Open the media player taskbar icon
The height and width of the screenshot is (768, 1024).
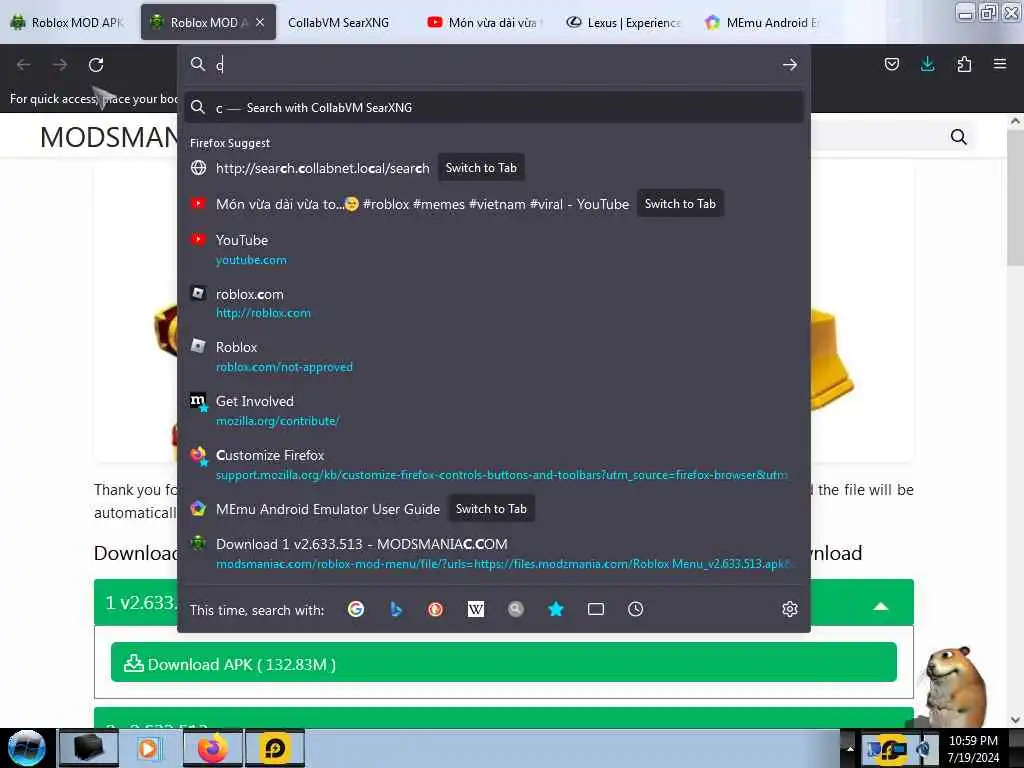pos(150,748)
